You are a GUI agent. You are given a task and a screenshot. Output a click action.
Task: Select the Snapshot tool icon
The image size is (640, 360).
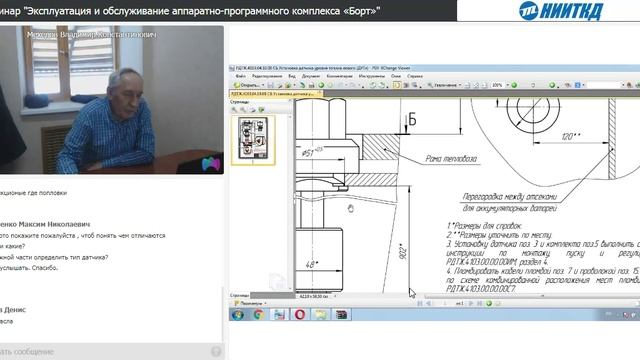(415, 85)
